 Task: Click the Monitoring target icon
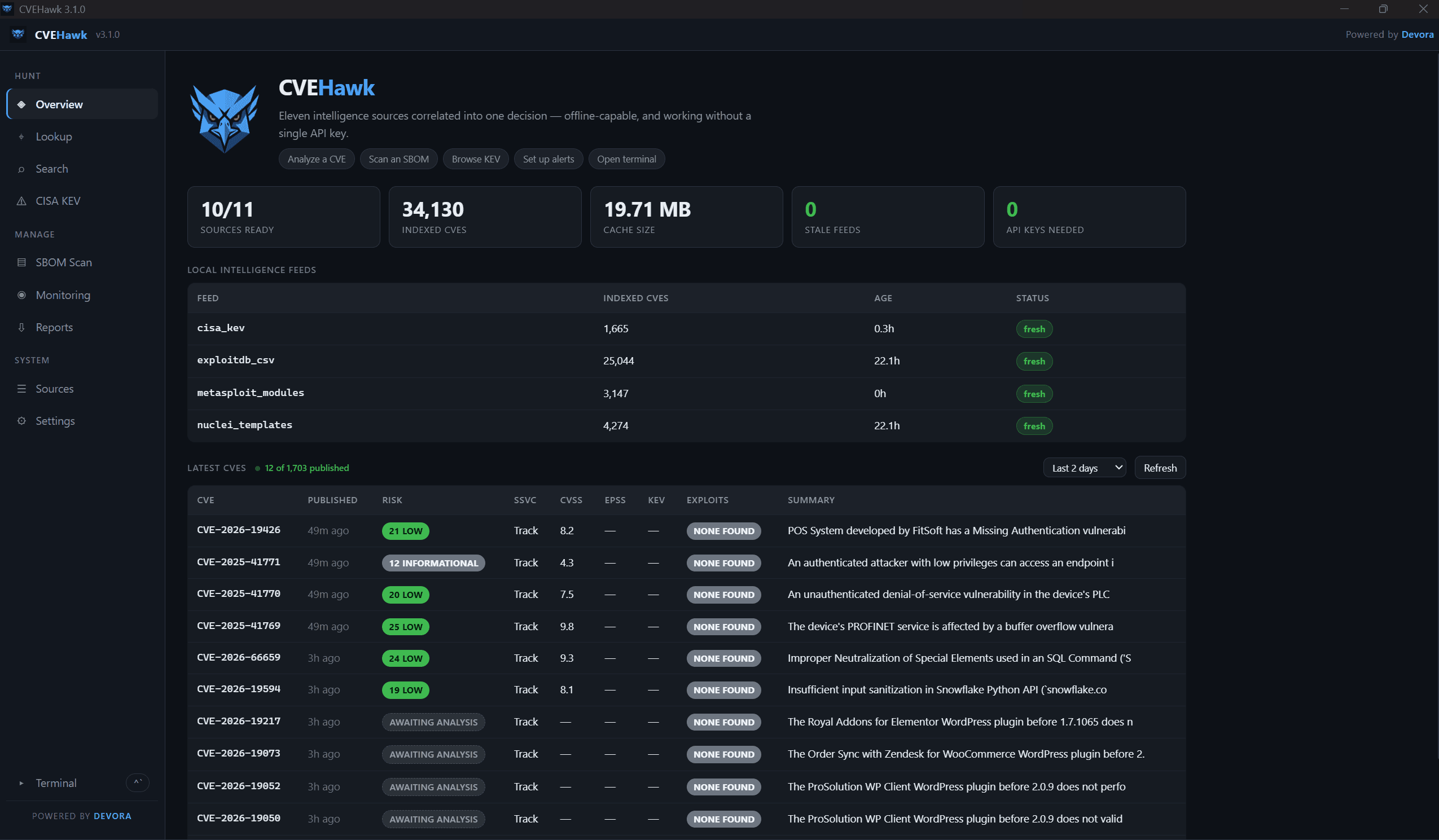[21, 295]
